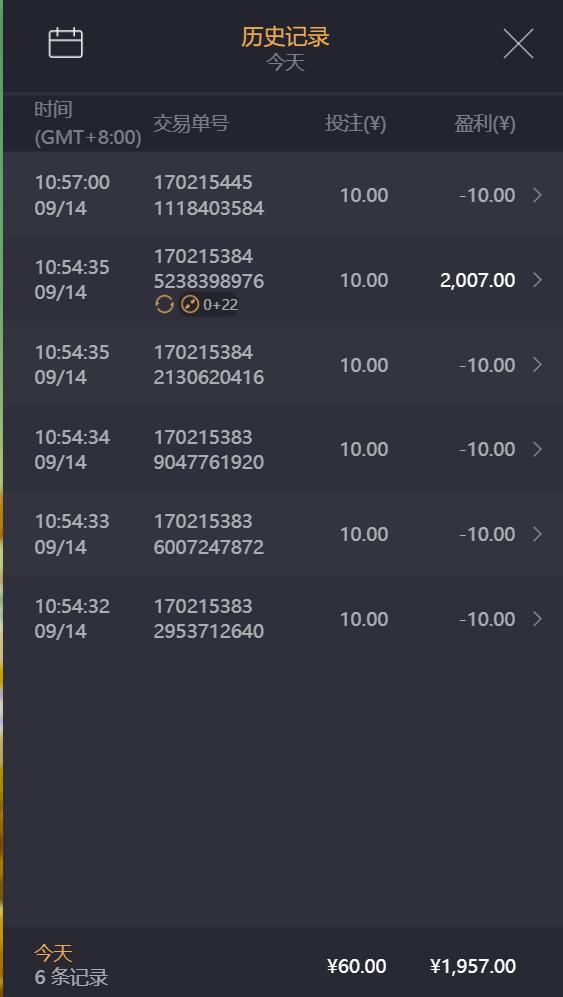Click the 时间 (GMT+8:00) column header

click(88, 123)
